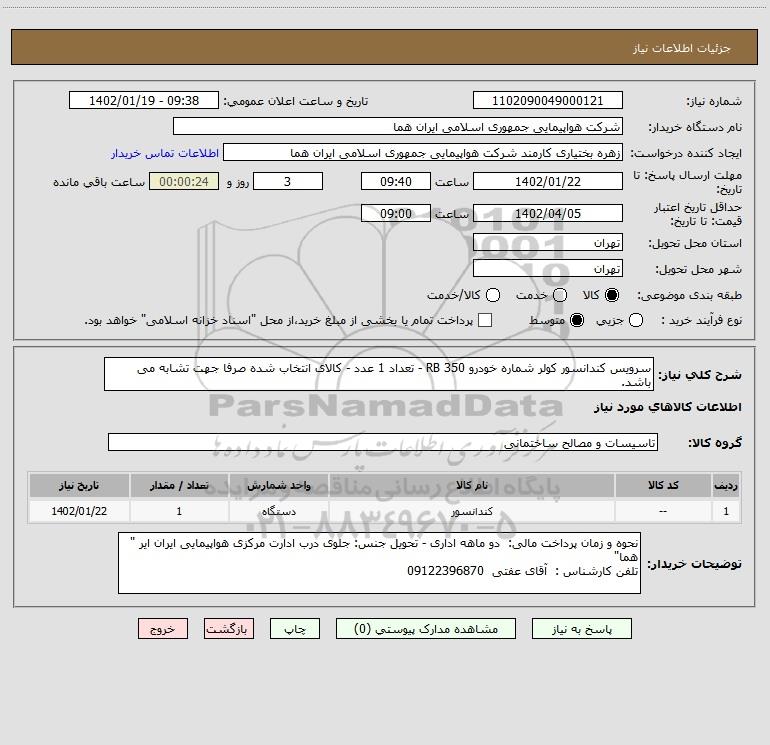The width and height of the screenshot is (770, 745).
Task: Click price validity date 1402/04/05 field
Action: click(548, 213)
